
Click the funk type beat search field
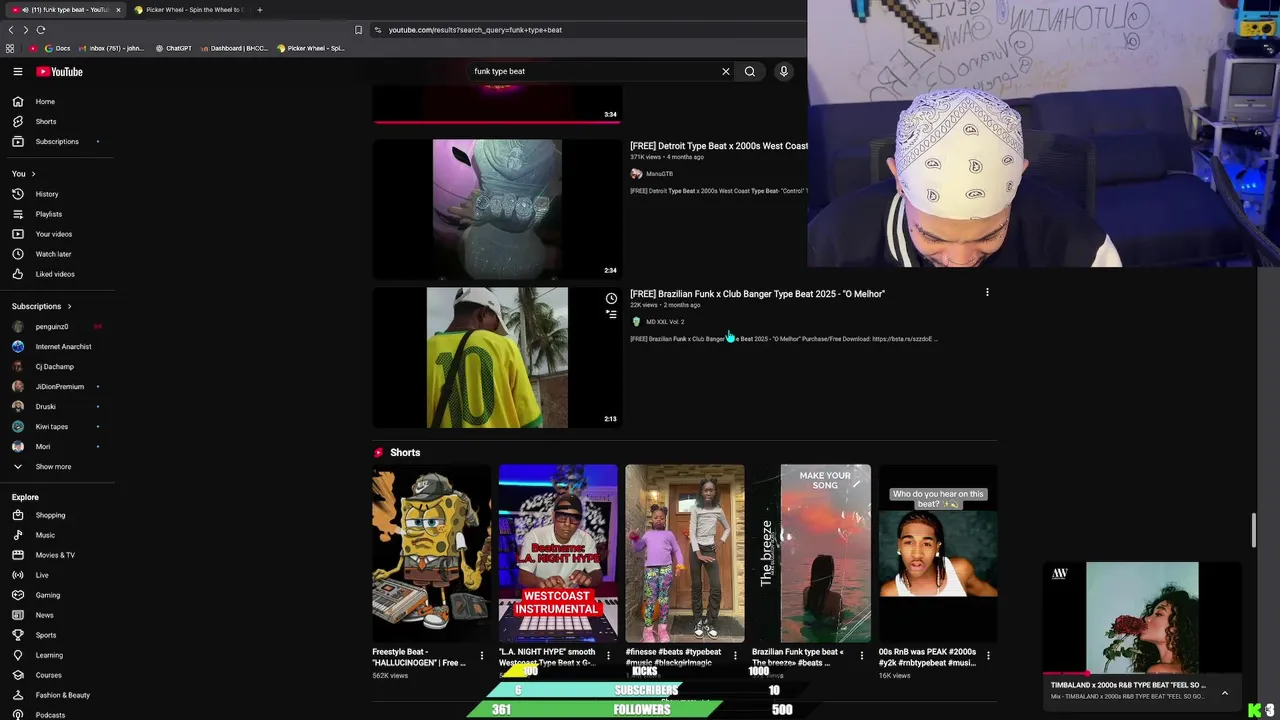click(595, 71)
